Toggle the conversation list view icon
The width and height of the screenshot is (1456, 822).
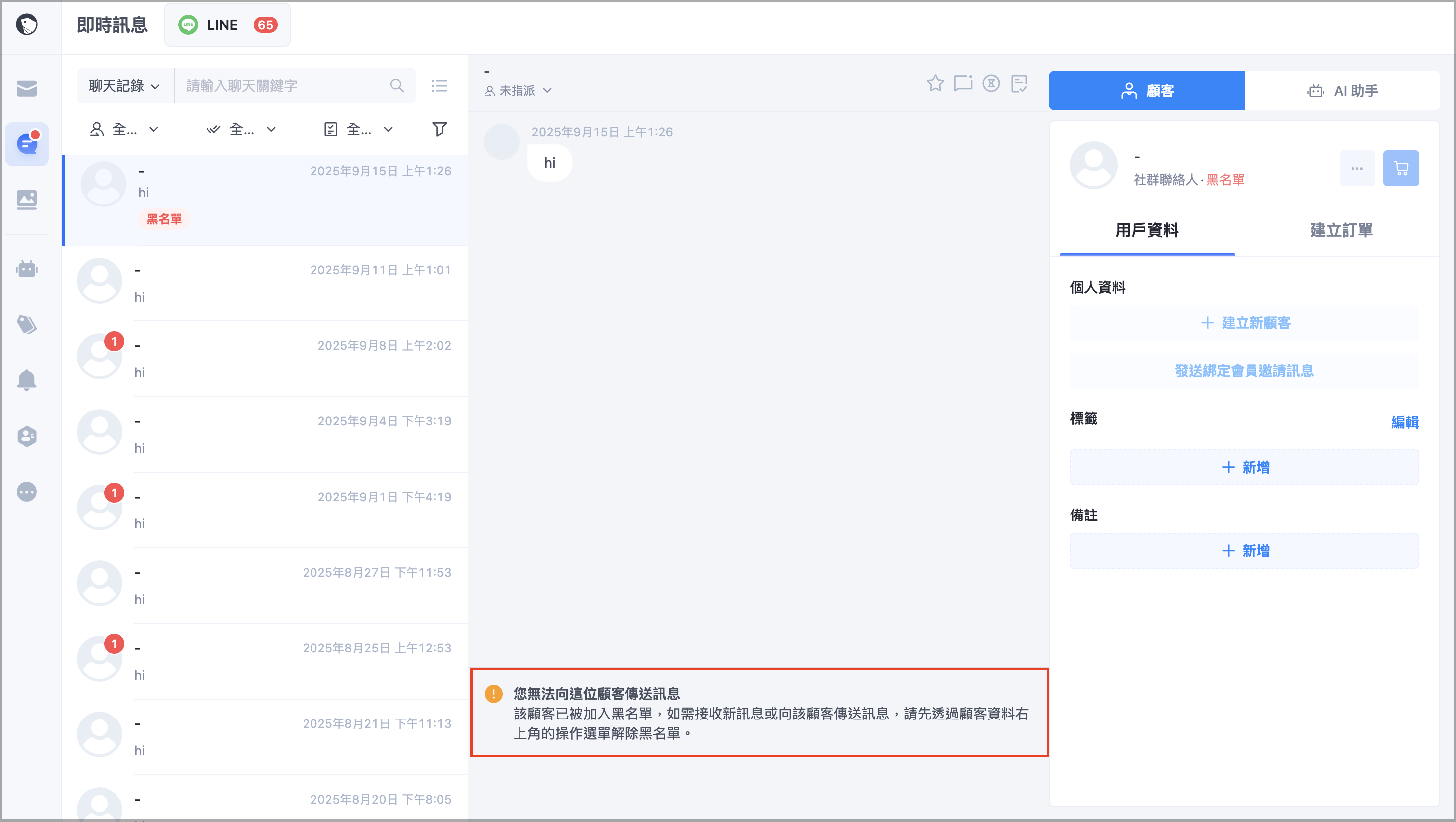(x=440, y=86)
